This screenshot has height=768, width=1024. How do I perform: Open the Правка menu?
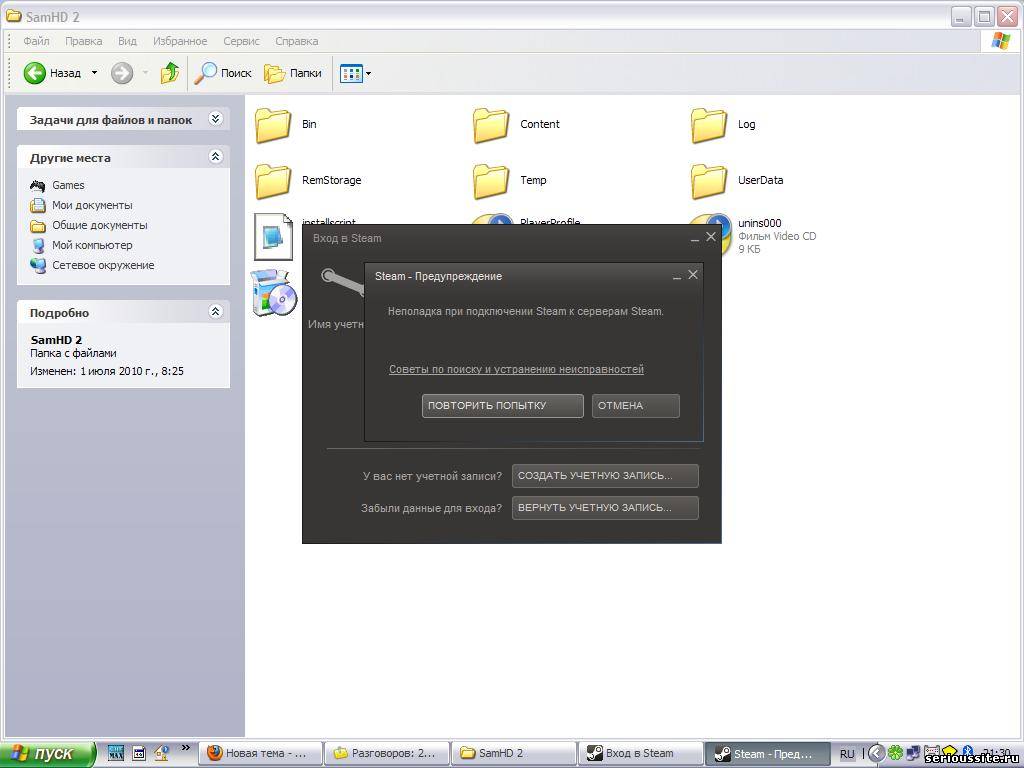(x=84, y=41)
